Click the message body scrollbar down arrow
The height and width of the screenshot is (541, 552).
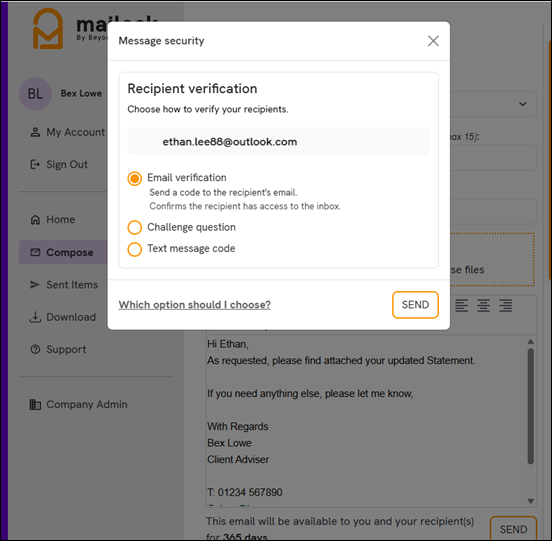pos(531,501)
